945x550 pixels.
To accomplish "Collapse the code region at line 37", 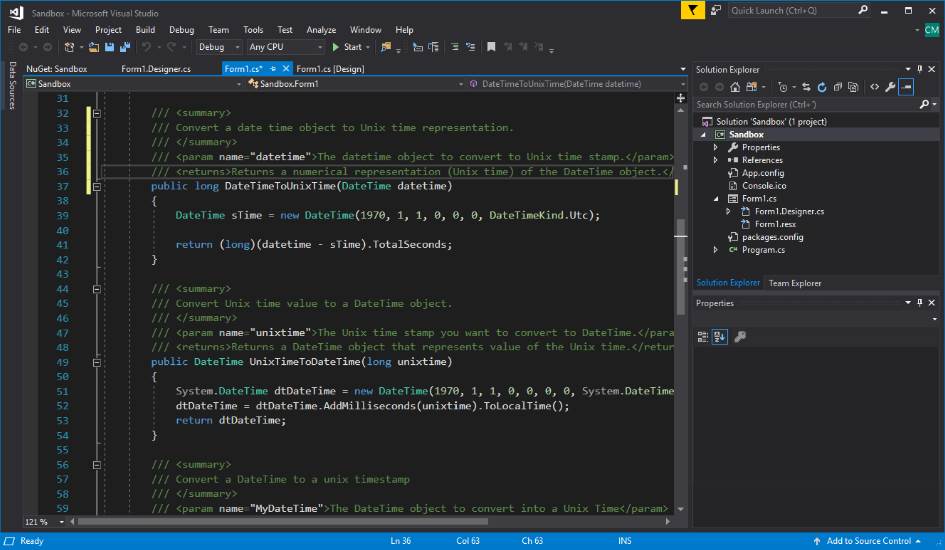I will click(x=97, y=186).
